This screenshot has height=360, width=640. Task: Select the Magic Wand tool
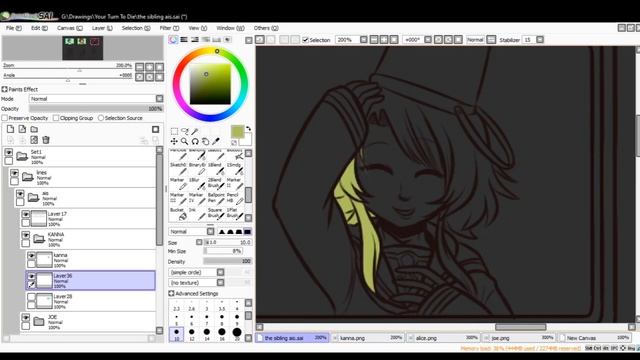(195, 131)
